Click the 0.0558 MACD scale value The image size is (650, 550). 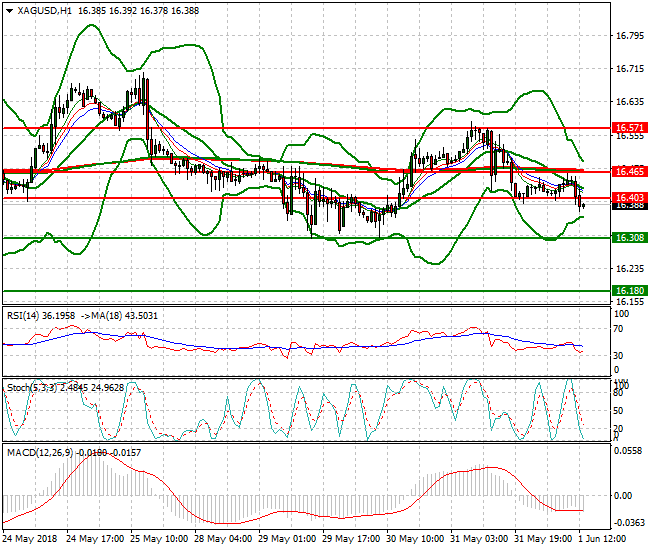point(628,452)
